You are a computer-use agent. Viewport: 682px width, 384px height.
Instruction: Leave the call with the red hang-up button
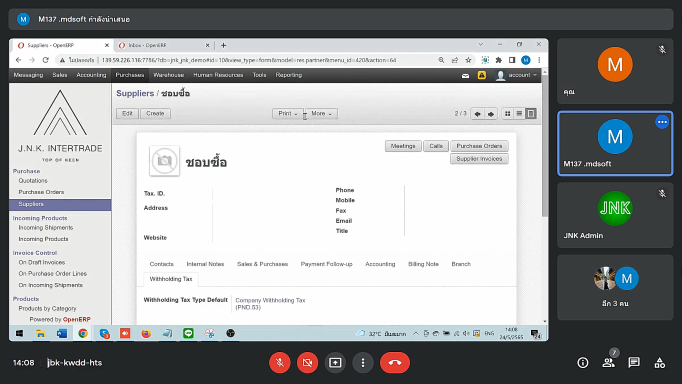click(x=395, y=362)
